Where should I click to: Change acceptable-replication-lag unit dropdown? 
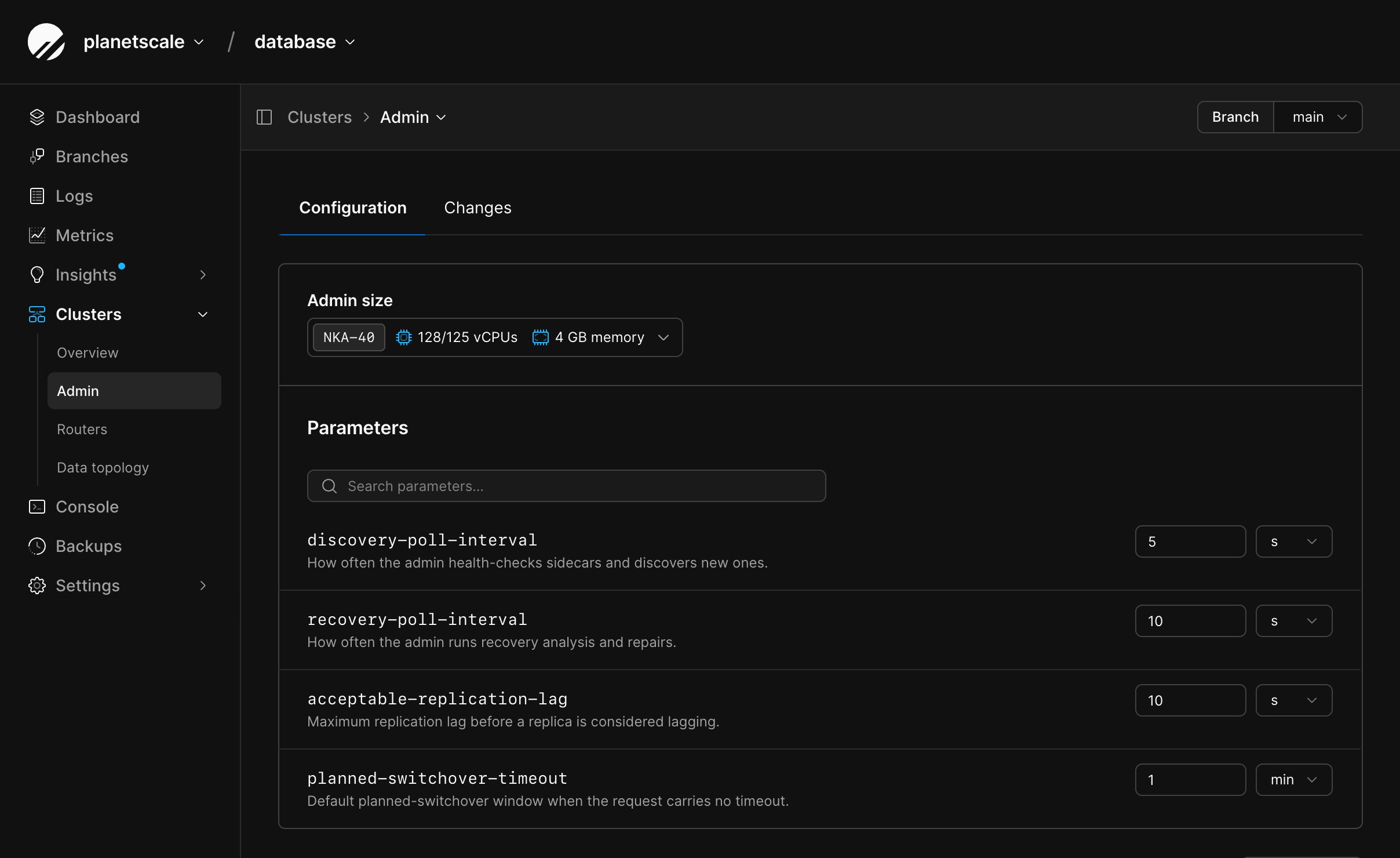[x=1294, y=700]
